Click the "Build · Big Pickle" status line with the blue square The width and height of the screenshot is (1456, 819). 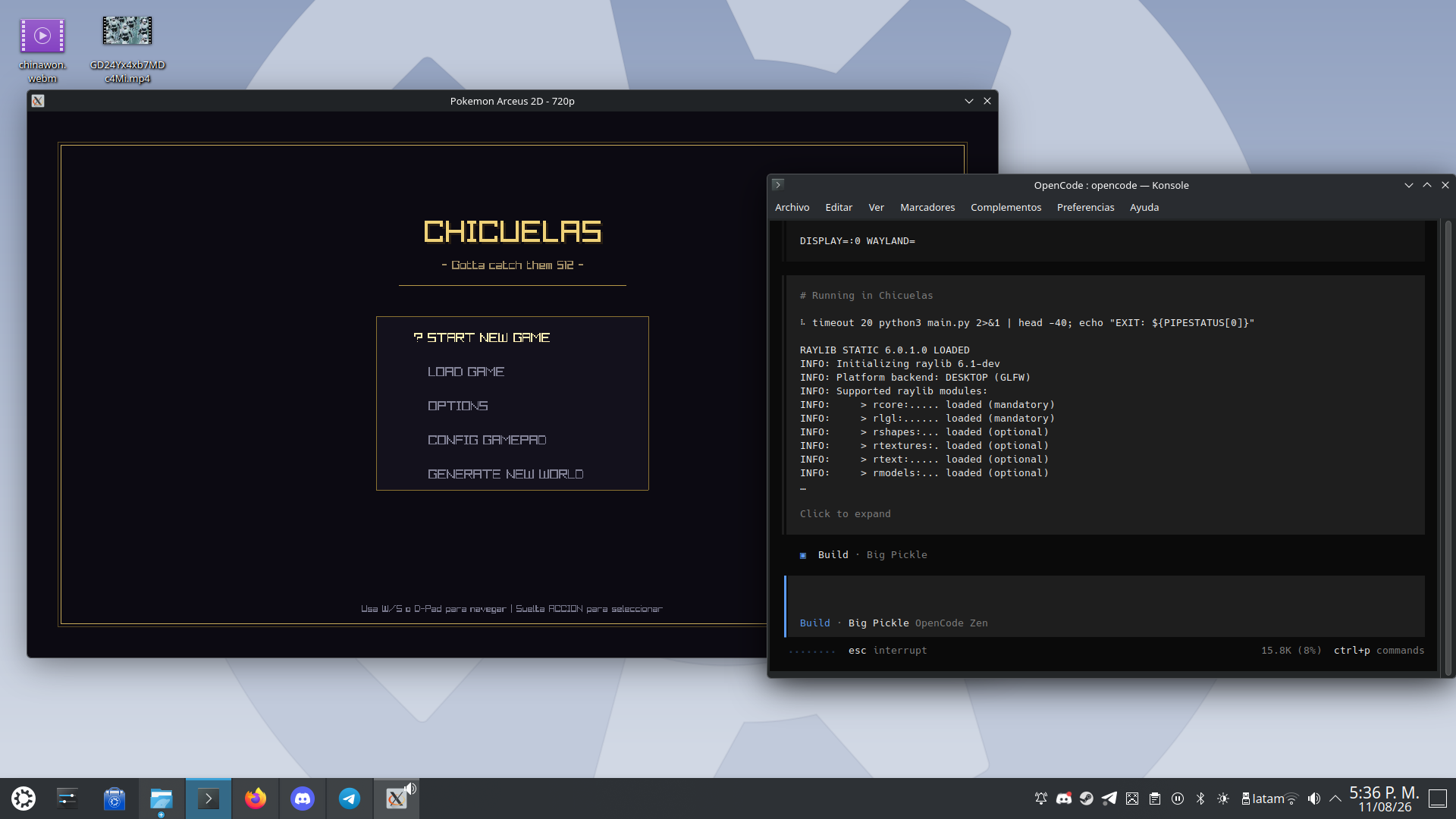point(863,554)
